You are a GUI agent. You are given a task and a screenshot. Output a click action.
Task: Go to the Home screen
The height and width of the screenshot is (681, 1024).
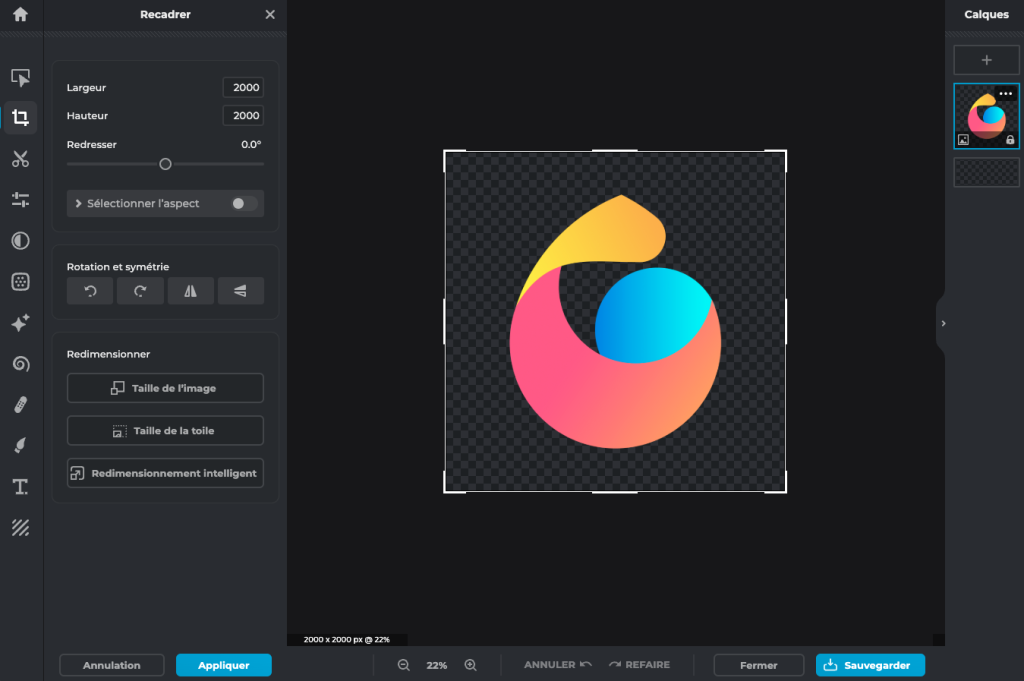[20, 15]
